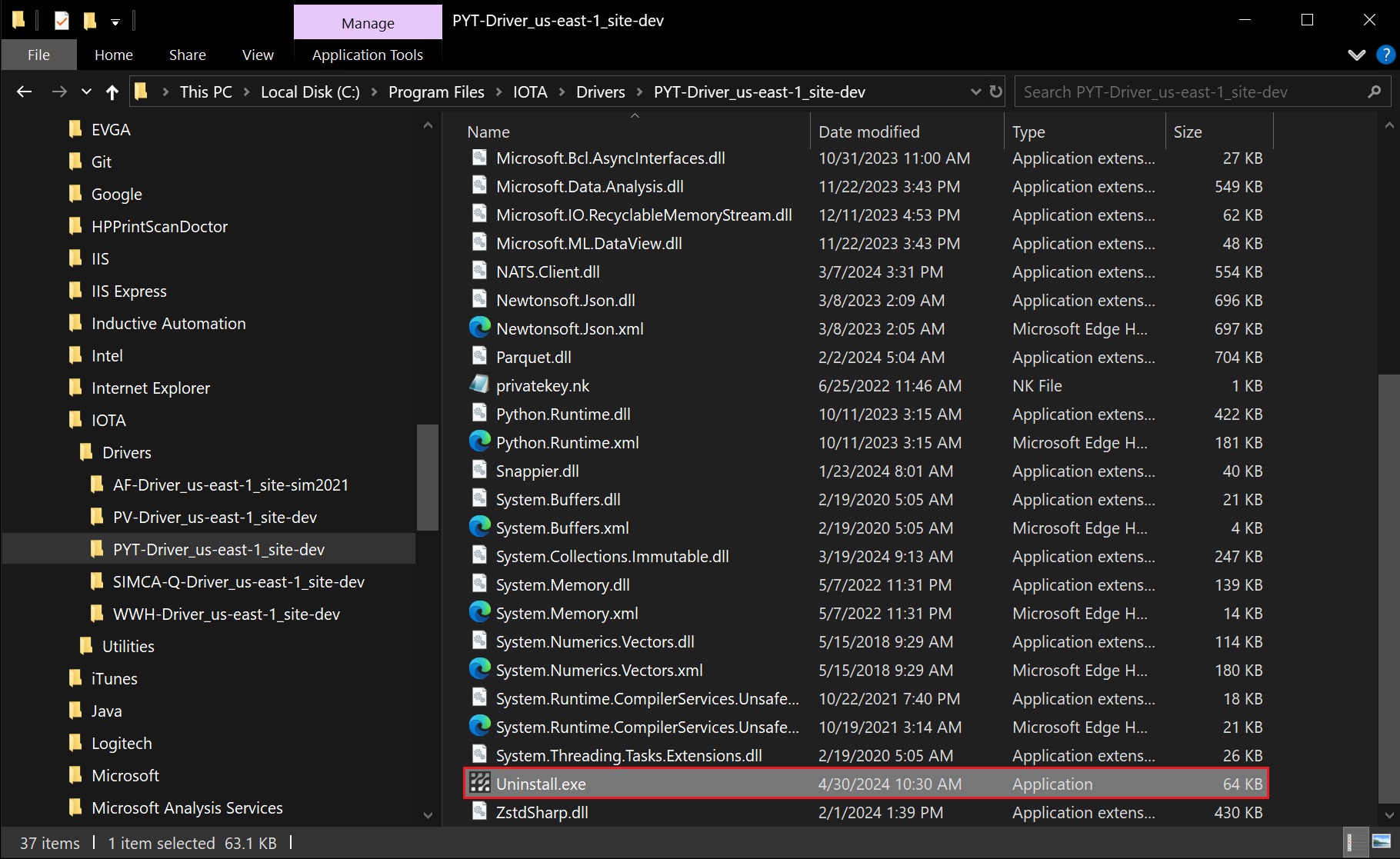Screen dimensions: 1400x859
Task: Click the Uninstall.exe application icon
Action: tap(480, 783)
